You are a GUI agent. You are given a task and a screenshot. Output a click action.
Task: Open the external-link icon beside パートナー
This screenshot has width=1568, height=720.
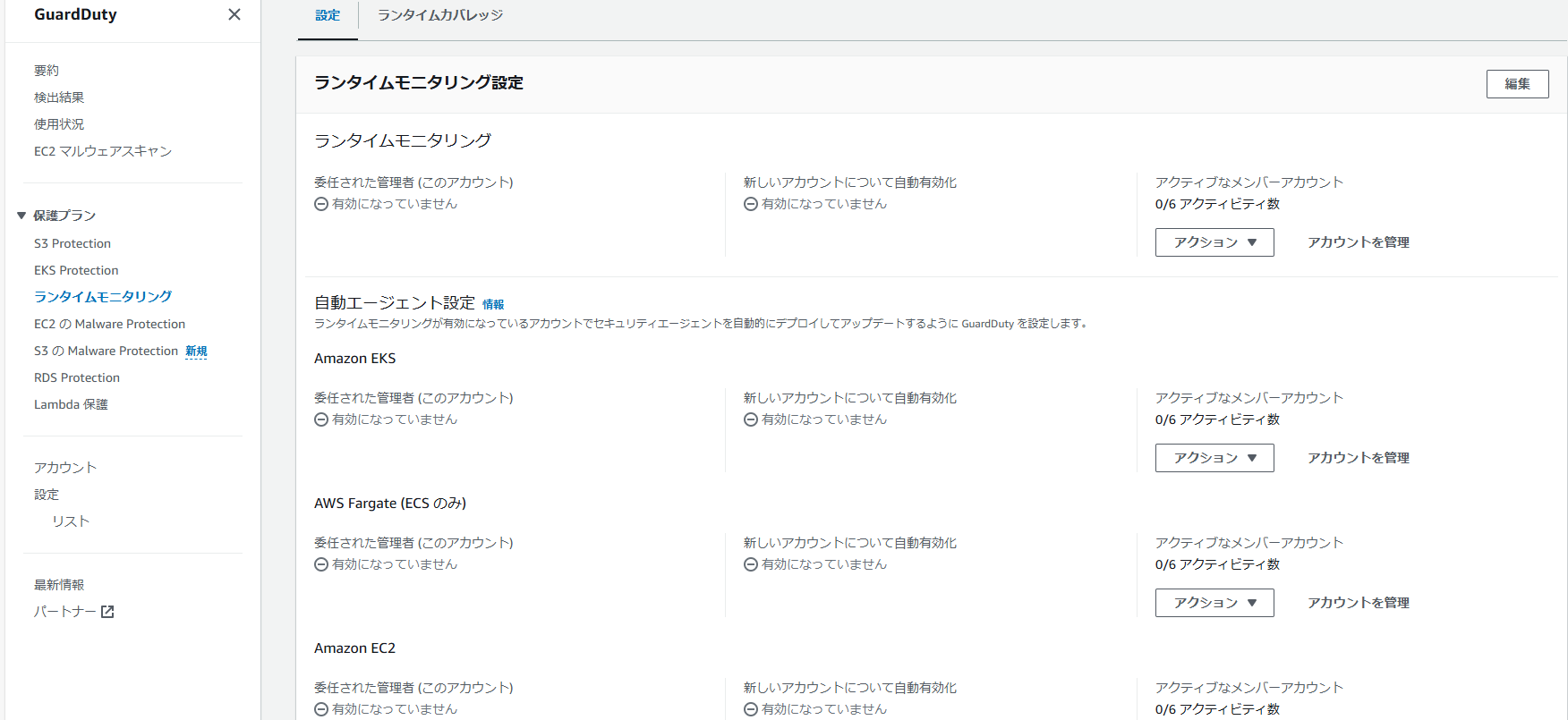pos(107,612)
